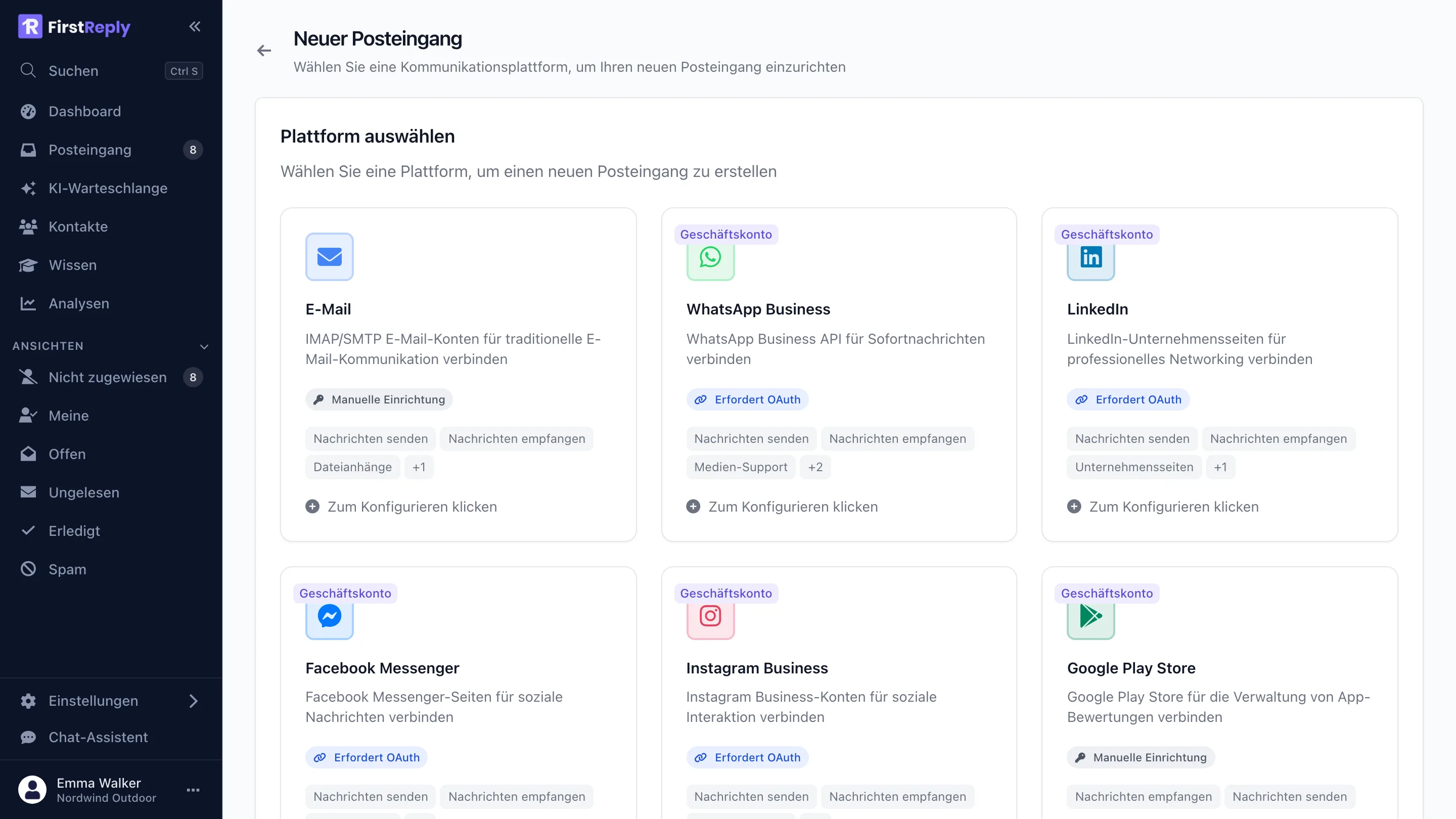Click the Medien-Support tag

741,468
